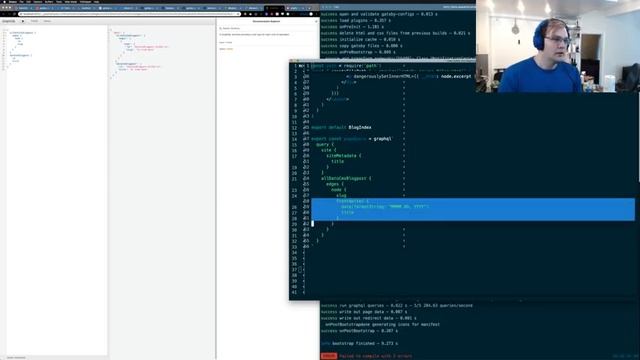
Task: Open a new browser tab
Action: coord(309,8)
